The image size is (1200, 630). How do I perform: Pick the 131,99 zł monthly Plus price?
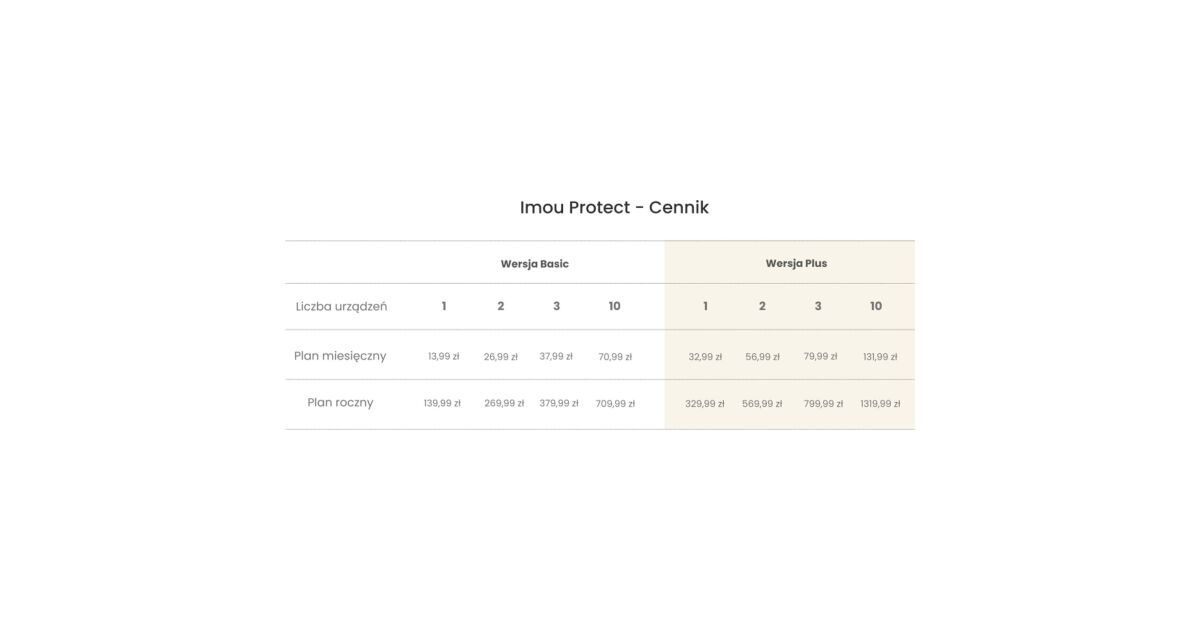point(880,357)
